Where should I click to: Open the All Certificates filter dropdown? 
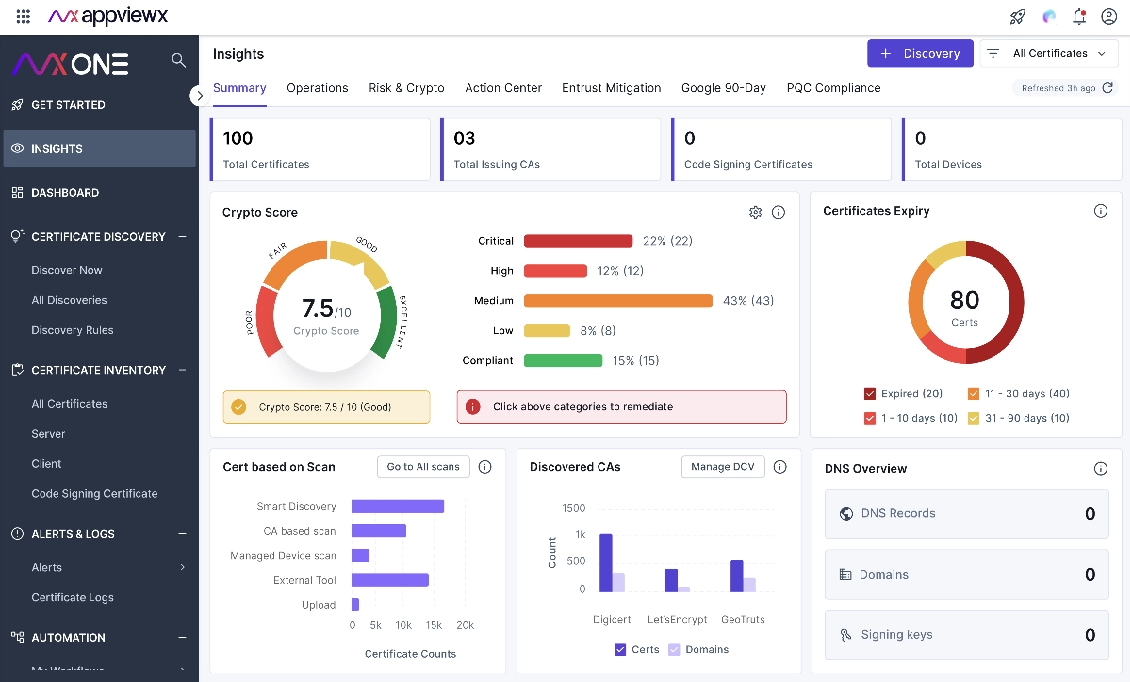[x=1049, y=54]
